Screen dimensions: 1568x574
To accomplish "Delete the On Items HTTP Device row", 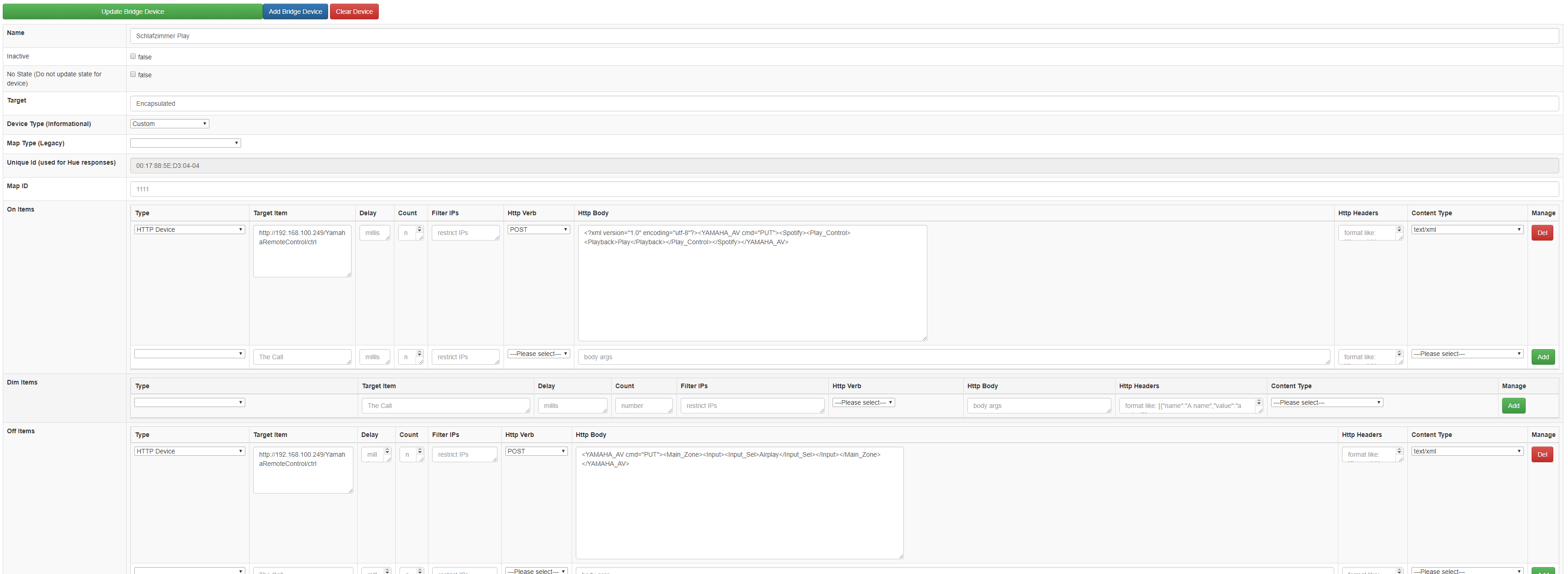I will [1541, 233].
